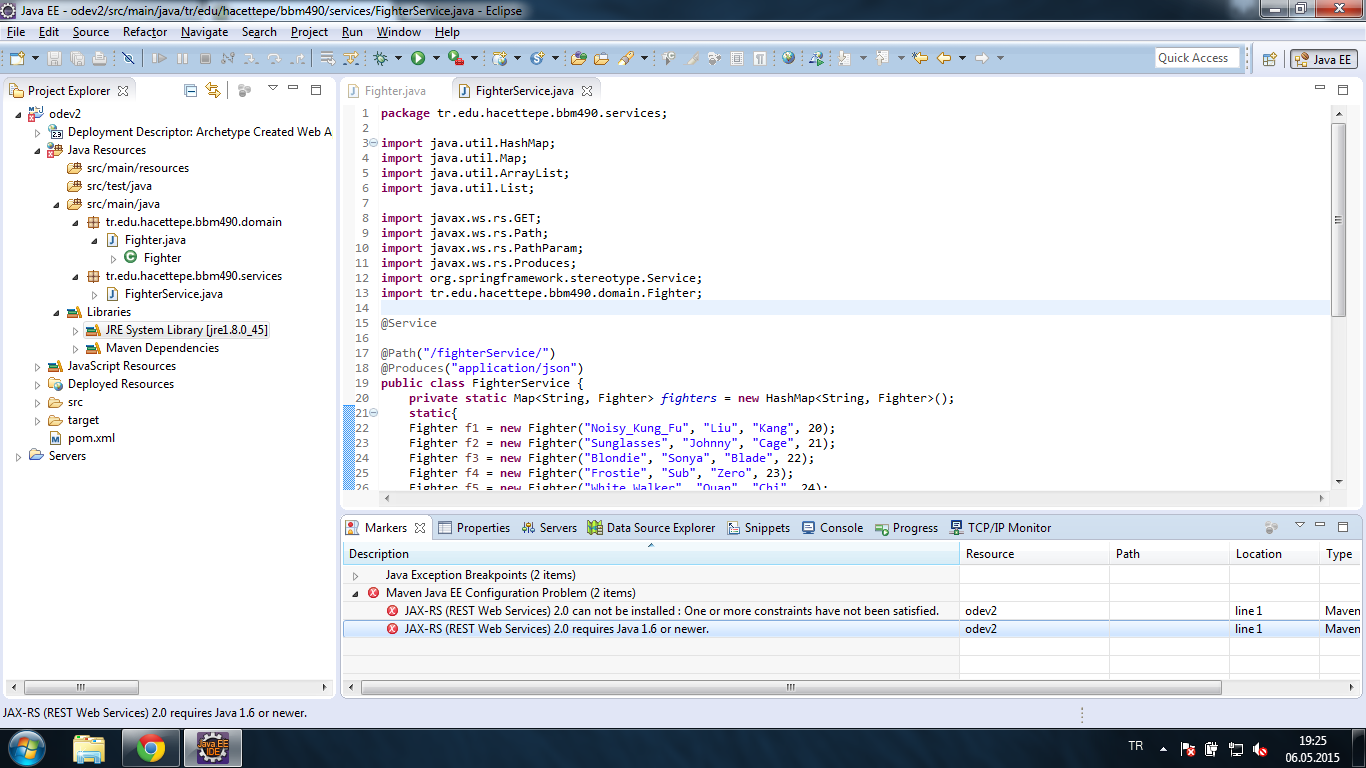Close the Project Explorer view
The image size is (1366, 768).
click(x=123, y=91)
